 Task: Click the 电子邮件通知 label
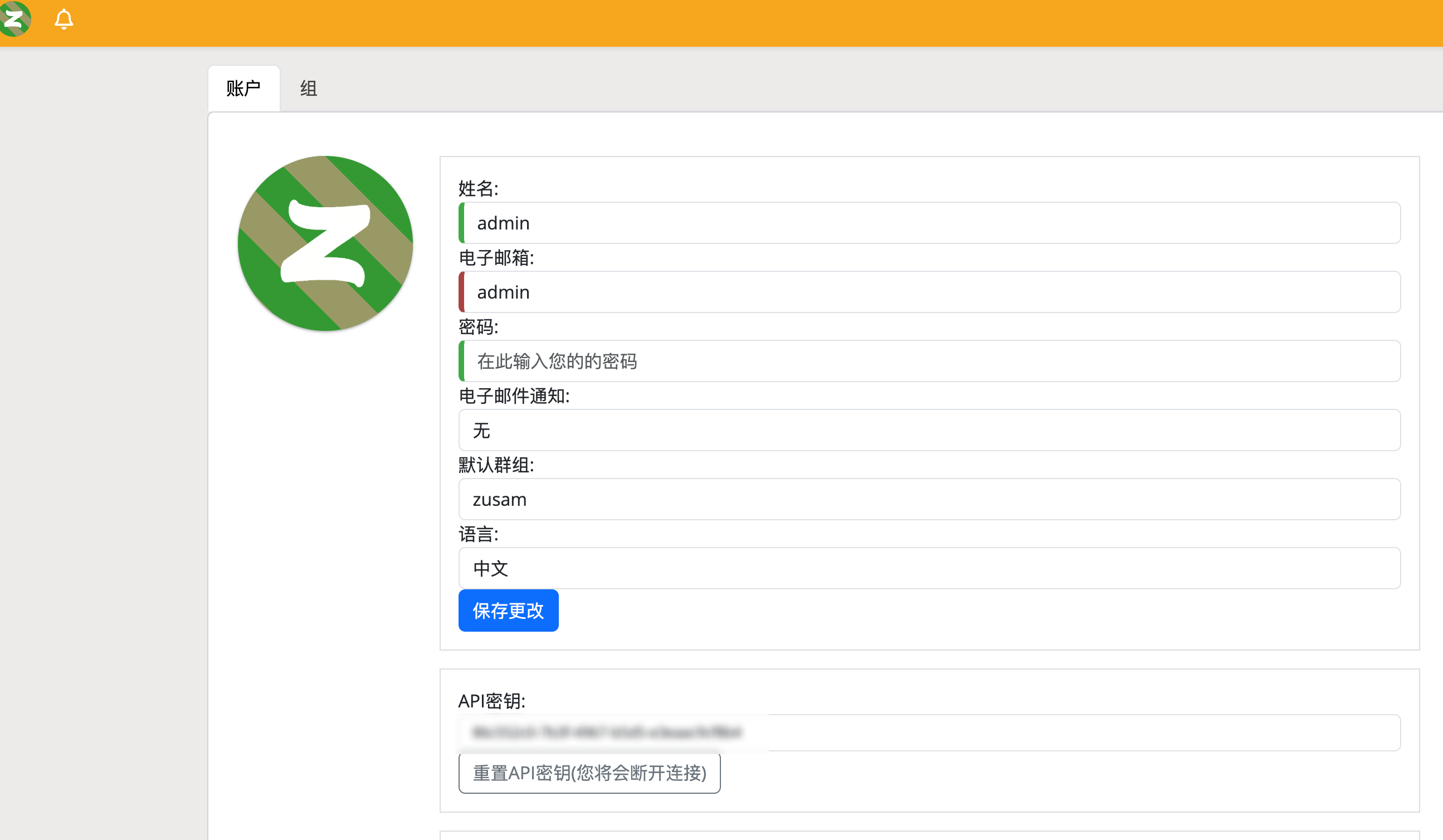(514, 395)
